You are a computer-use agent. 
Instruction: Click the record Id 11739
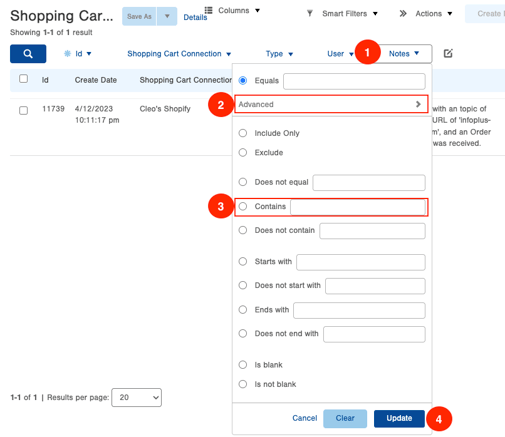(x=53, y=109)
